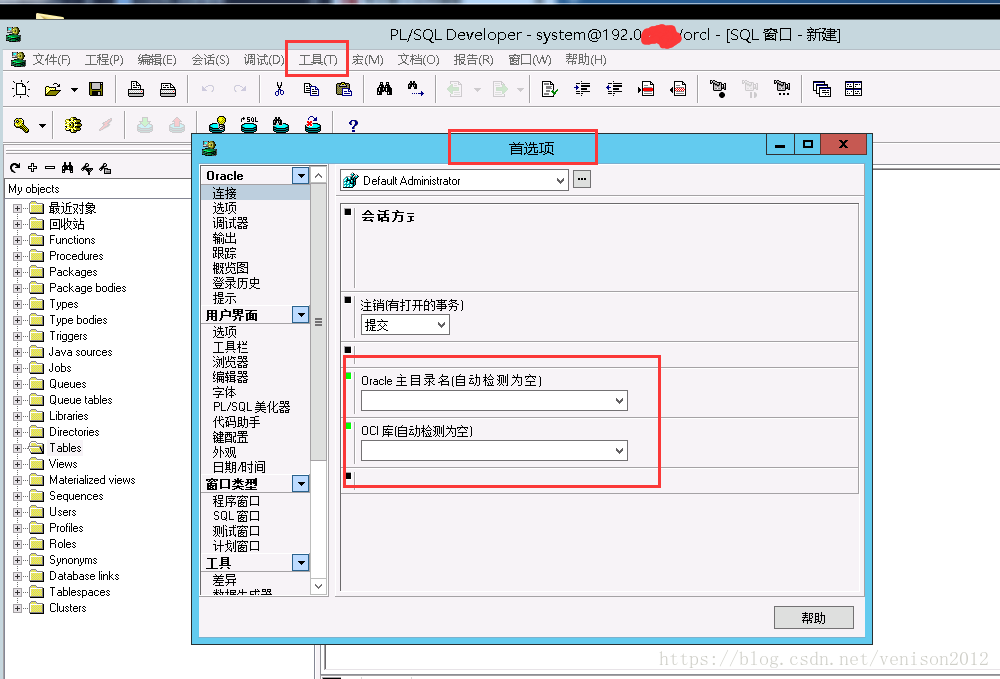The image size is (1000, 679).
Task: Click the preferences list scroll down arrow
Action: [318, 586]
